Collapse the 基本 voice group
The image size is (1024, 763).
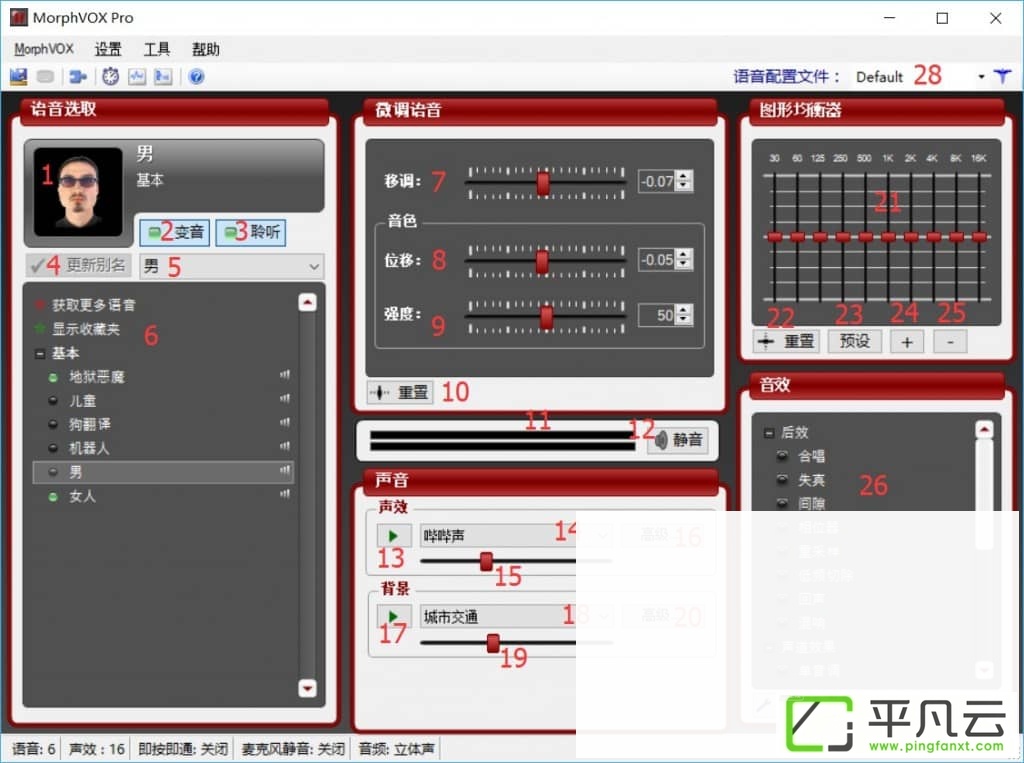coord(40,353)
